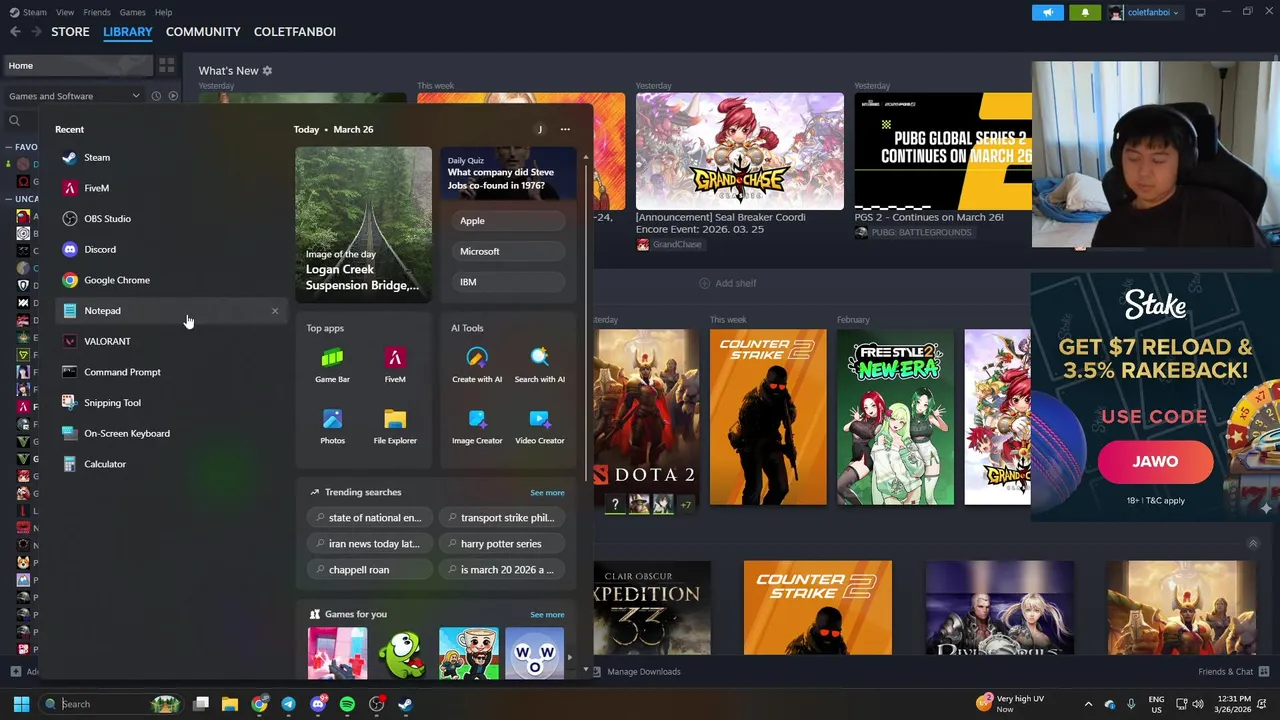Go back with Steam back arrow

click(x=15, y=32)
